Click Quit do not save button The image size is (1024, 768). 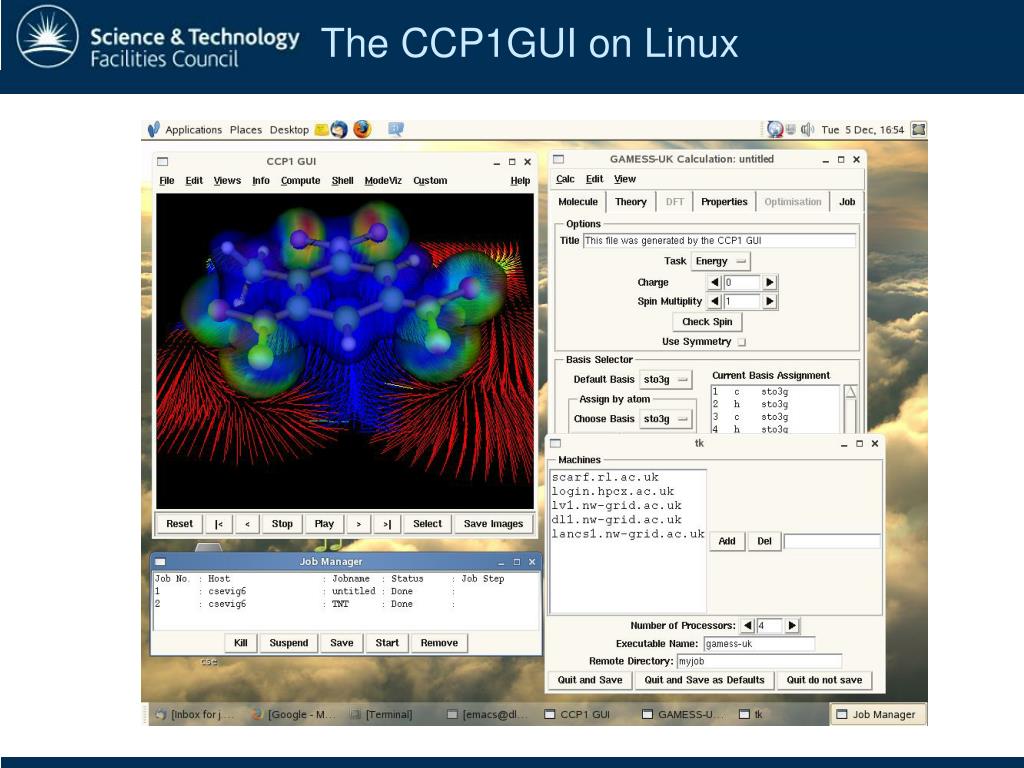[x=824, y=680]
